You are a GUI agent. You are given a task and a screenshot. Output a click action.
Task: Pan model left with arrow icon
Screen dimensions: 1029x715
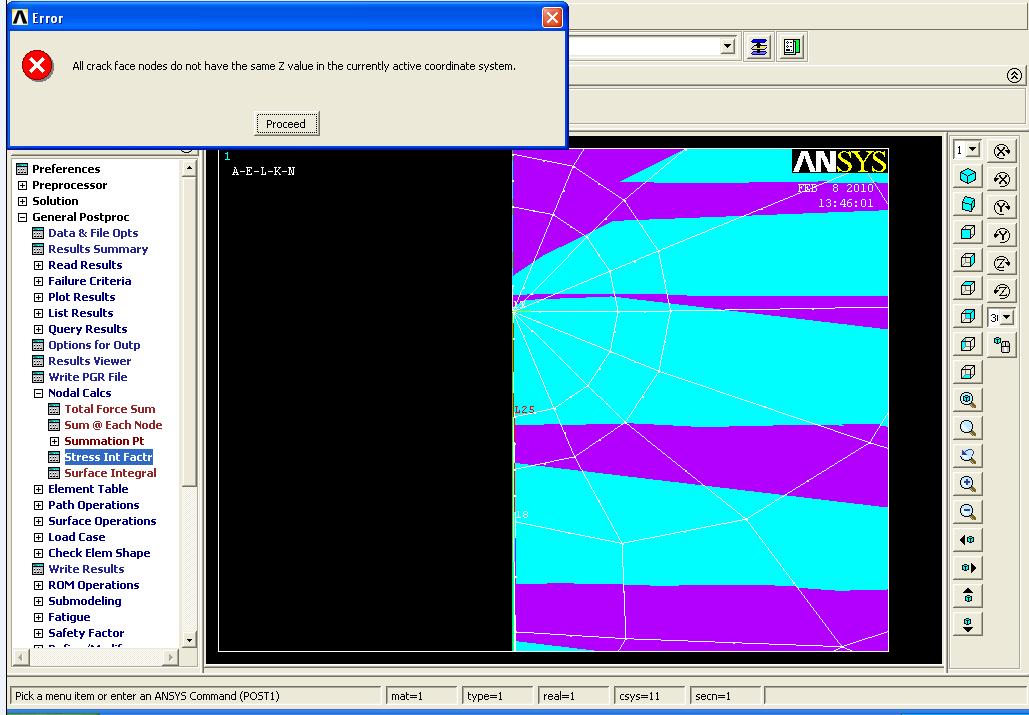pyautogui.click(x=968, y=540)
